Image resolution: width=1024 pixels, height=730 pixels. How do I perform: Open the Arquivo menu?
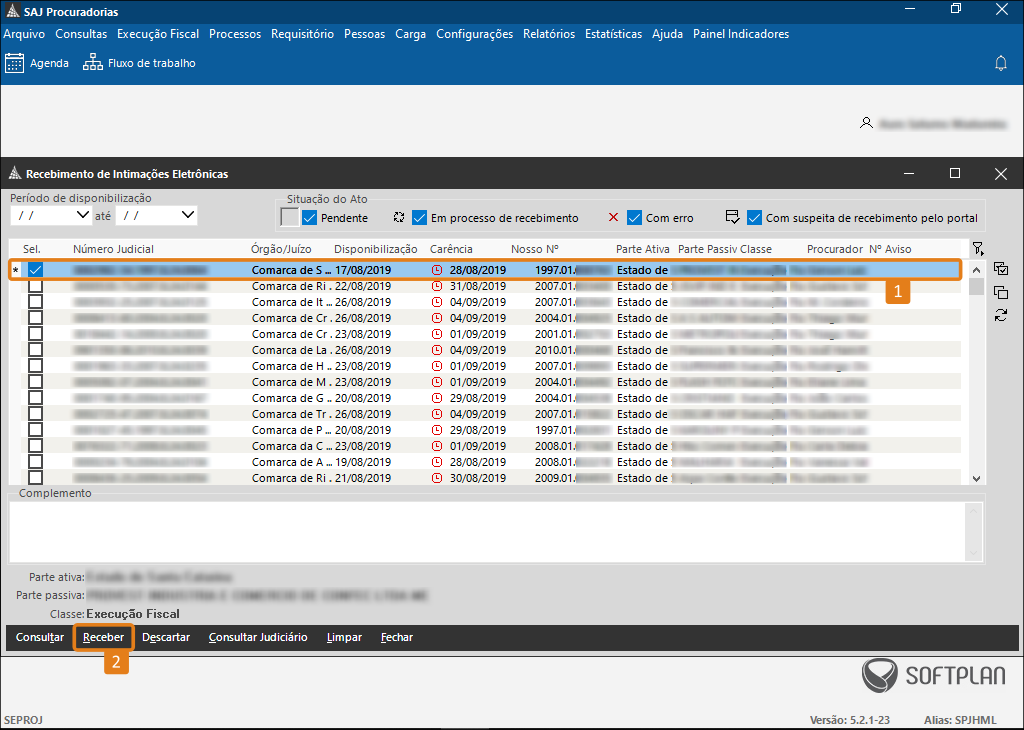24,34
